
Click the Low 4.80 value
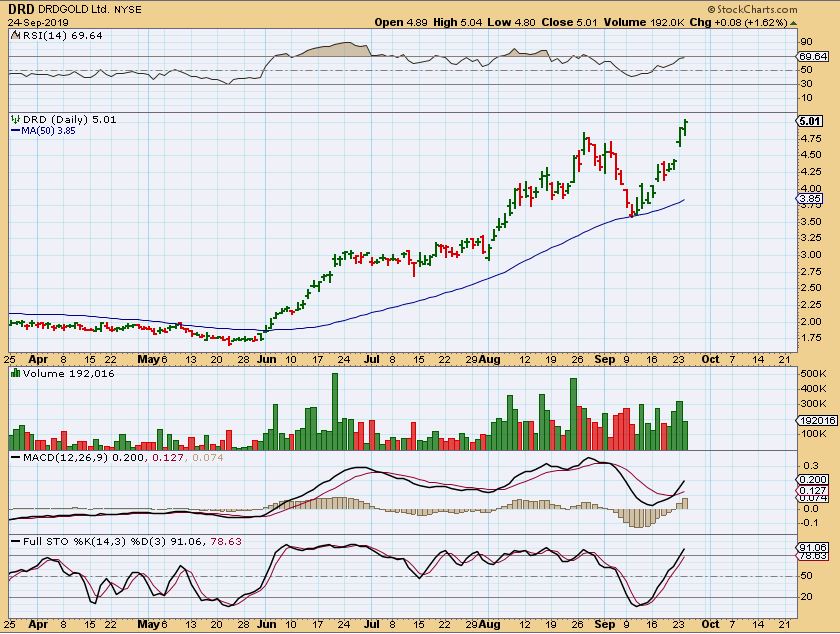click(512, 23)
